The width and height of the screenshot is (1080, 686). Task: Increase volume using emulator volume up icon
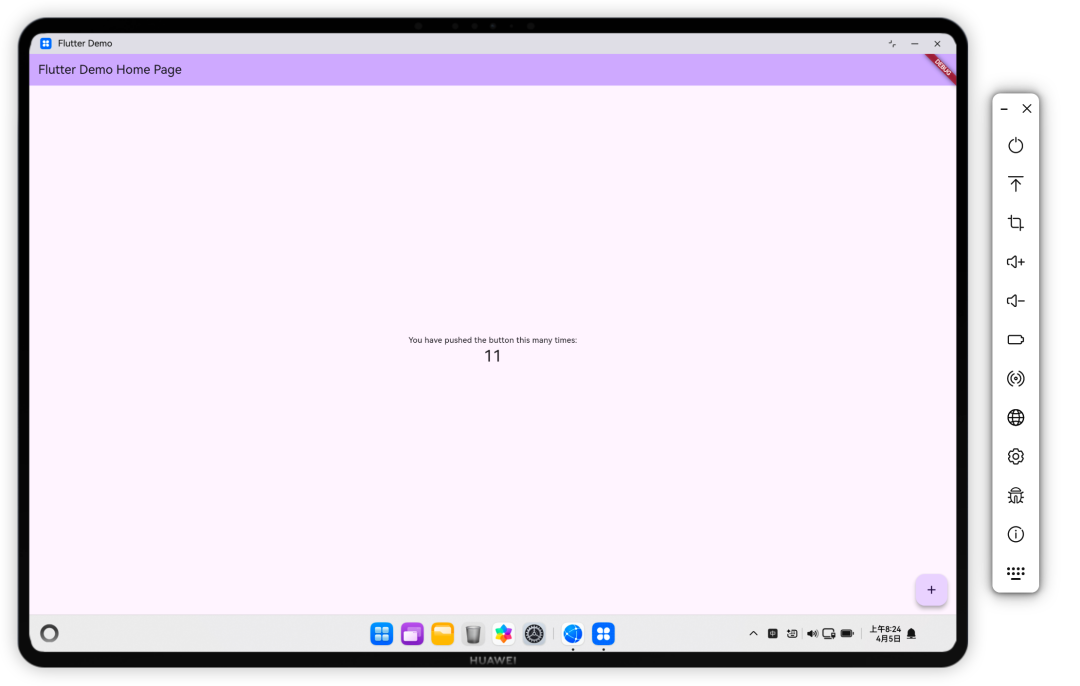tap(1015, 262)
